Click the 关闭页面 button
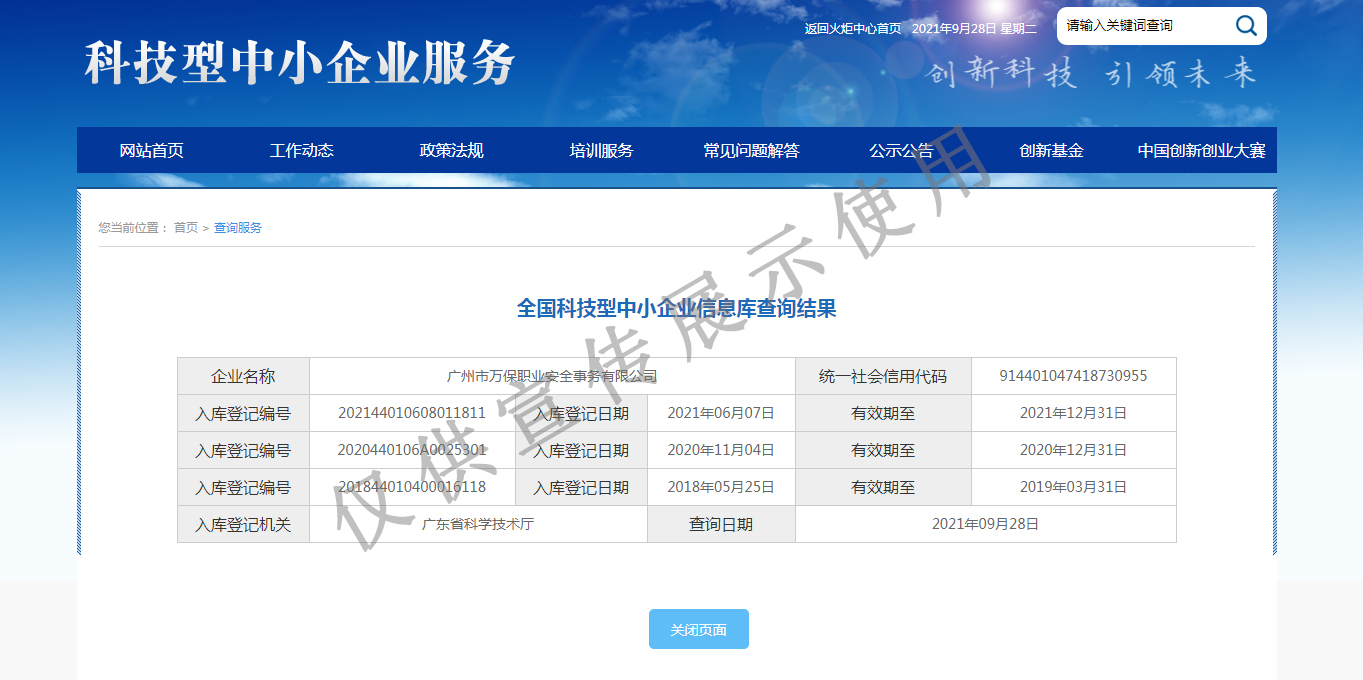1363x680 pixels. point(698,629)
